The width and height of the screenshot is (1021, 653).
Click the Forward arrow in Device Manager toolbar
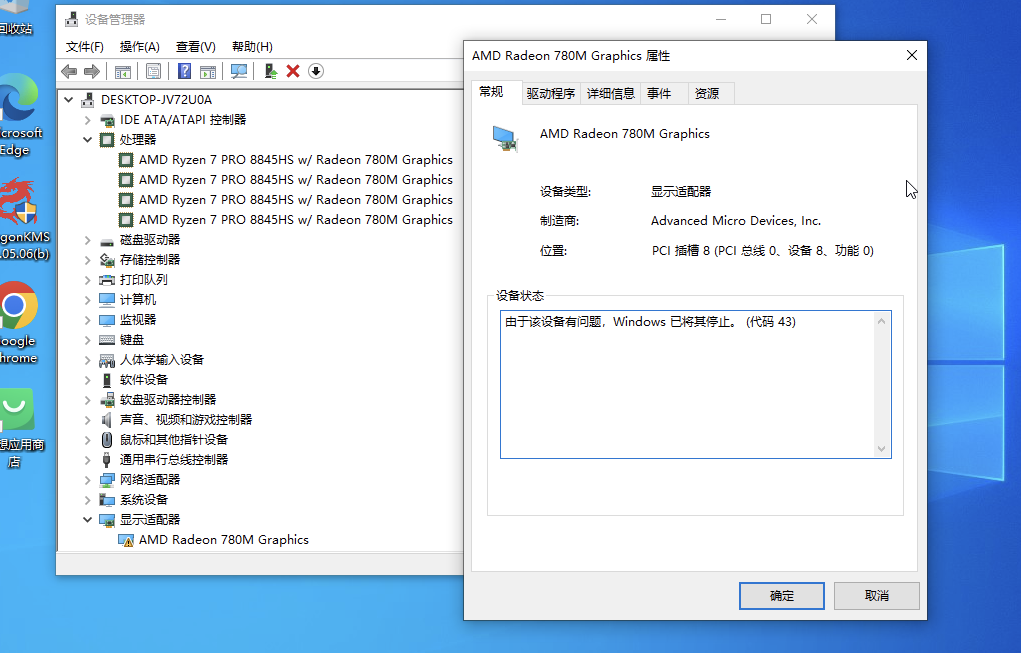pos(92,71)
